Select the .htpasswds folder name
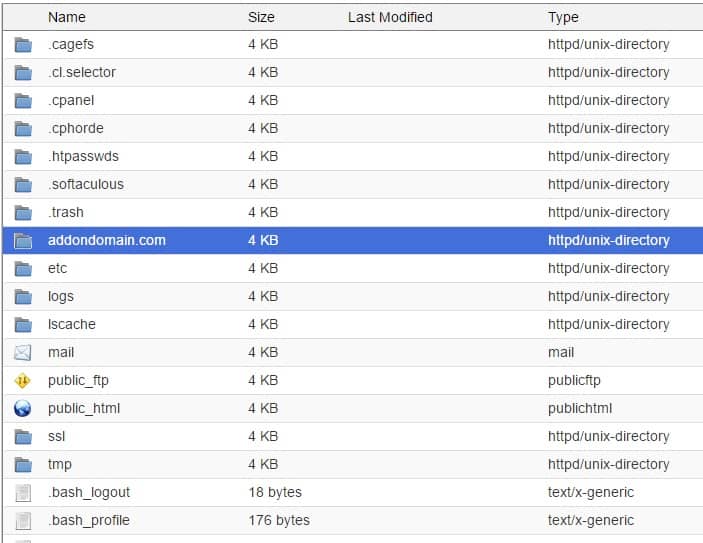This screenshot has width=703, height=543. pos(83,156)
